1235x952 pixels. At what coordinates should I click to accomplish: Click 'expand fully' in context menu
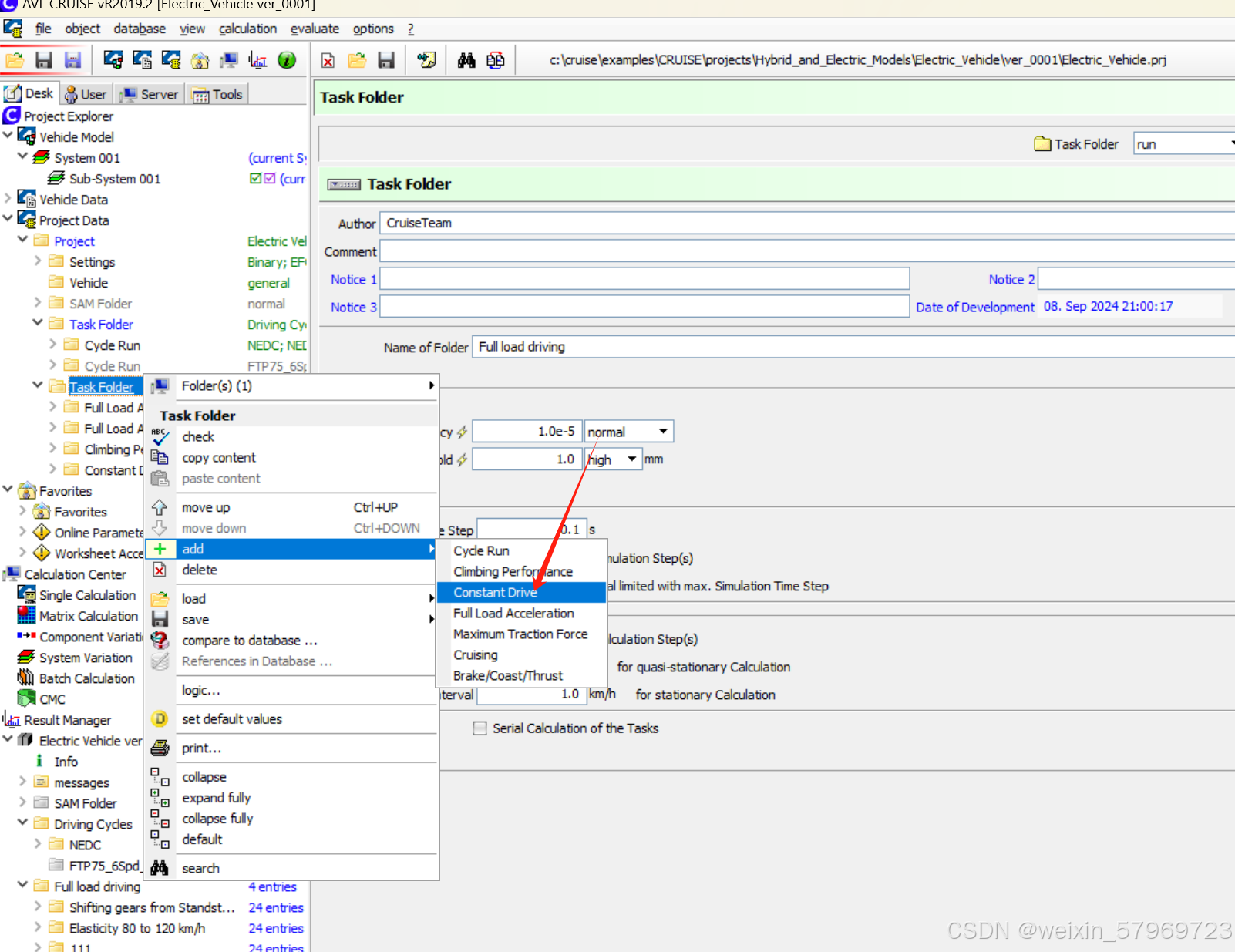pyautogui.click(x=292, y=797)
